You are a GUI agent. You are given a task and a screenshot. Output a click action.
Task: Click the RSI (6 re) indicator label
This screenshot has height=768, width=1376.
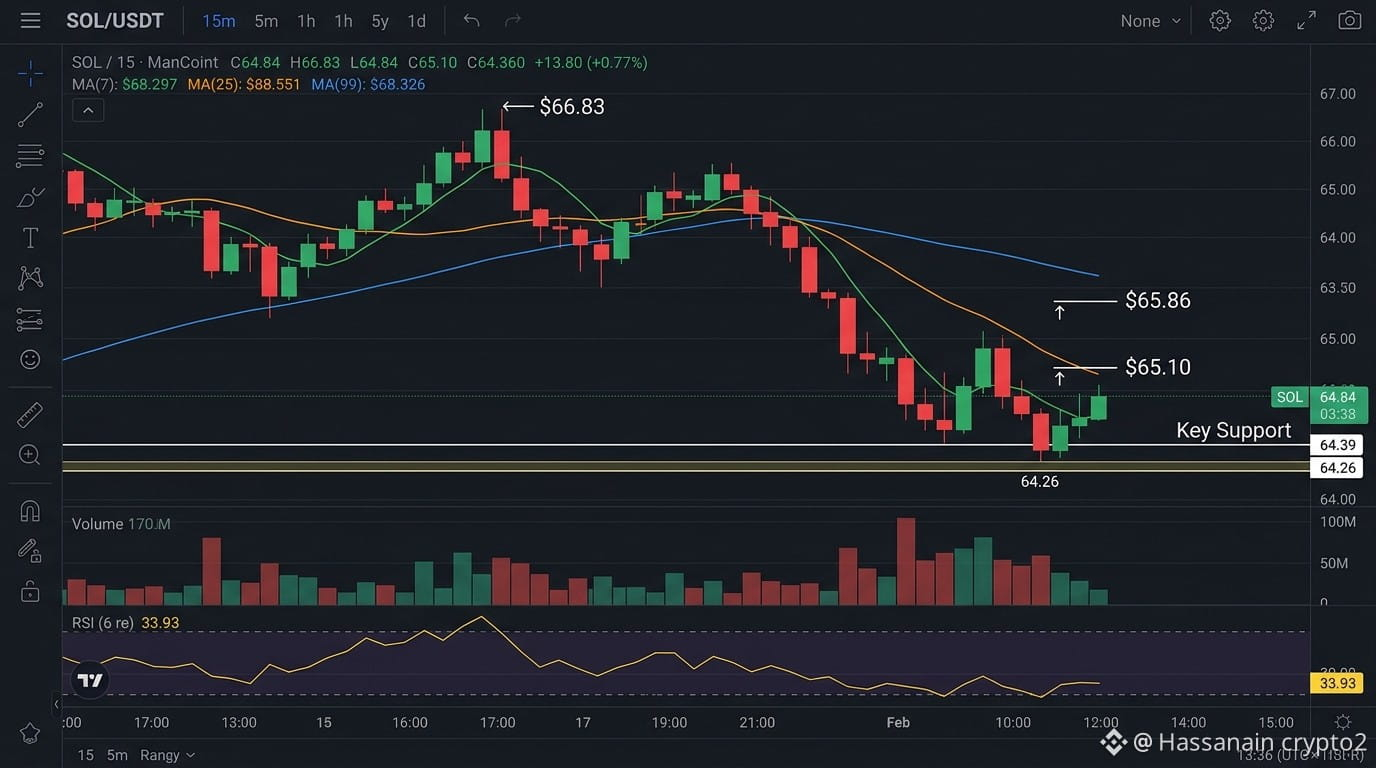[x=126, y=622]
